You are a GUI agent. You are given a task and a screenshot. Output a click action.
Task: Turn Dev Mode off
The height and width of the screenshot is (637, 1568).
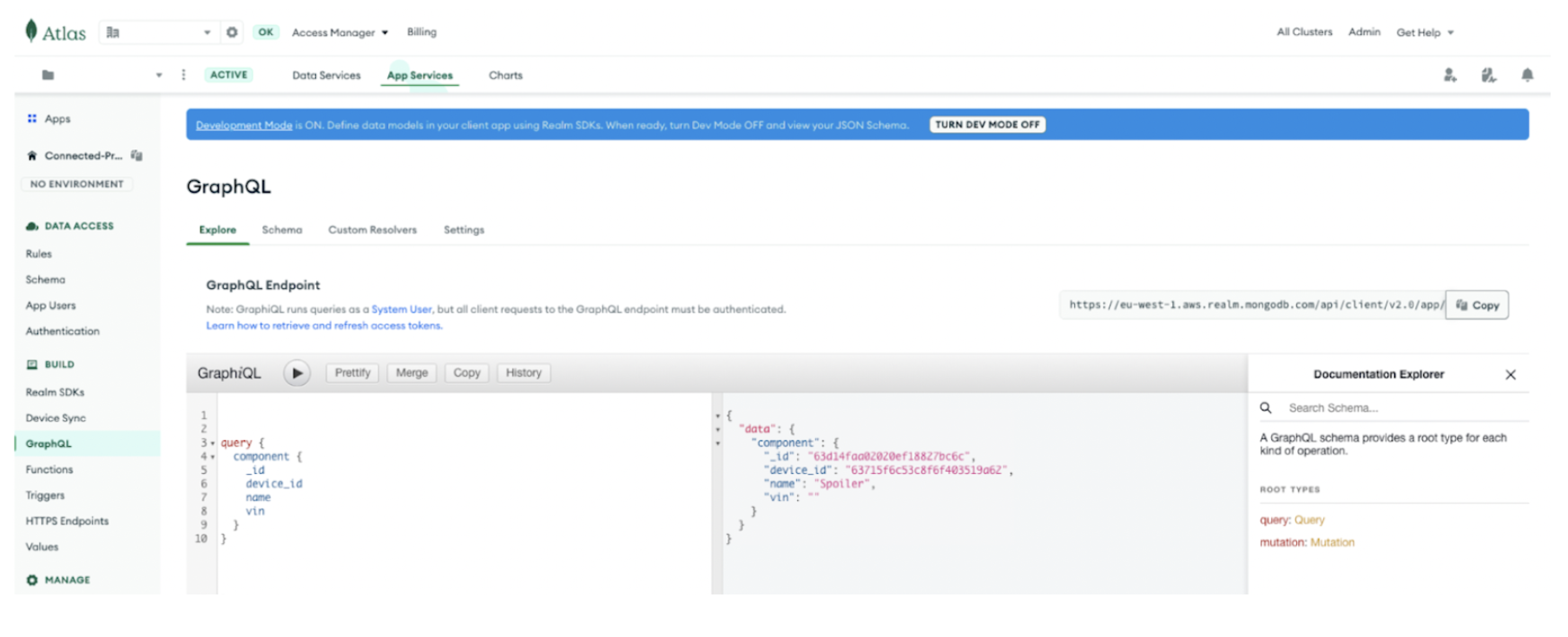point(987,125)
